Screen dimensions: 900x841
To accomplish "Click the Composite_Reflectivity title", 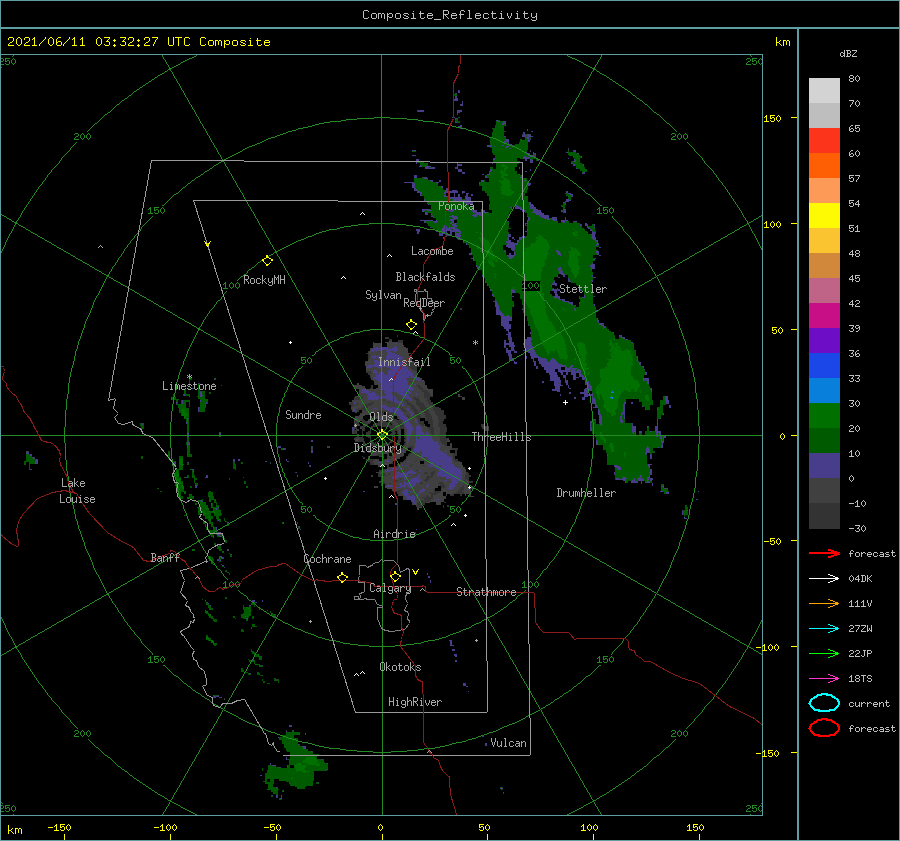I will tap(449, 15).
